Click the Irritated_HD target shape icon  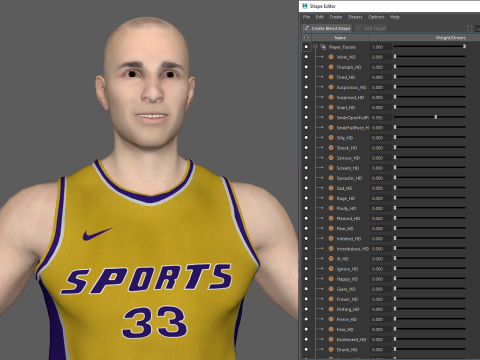[x=331, y=238]
